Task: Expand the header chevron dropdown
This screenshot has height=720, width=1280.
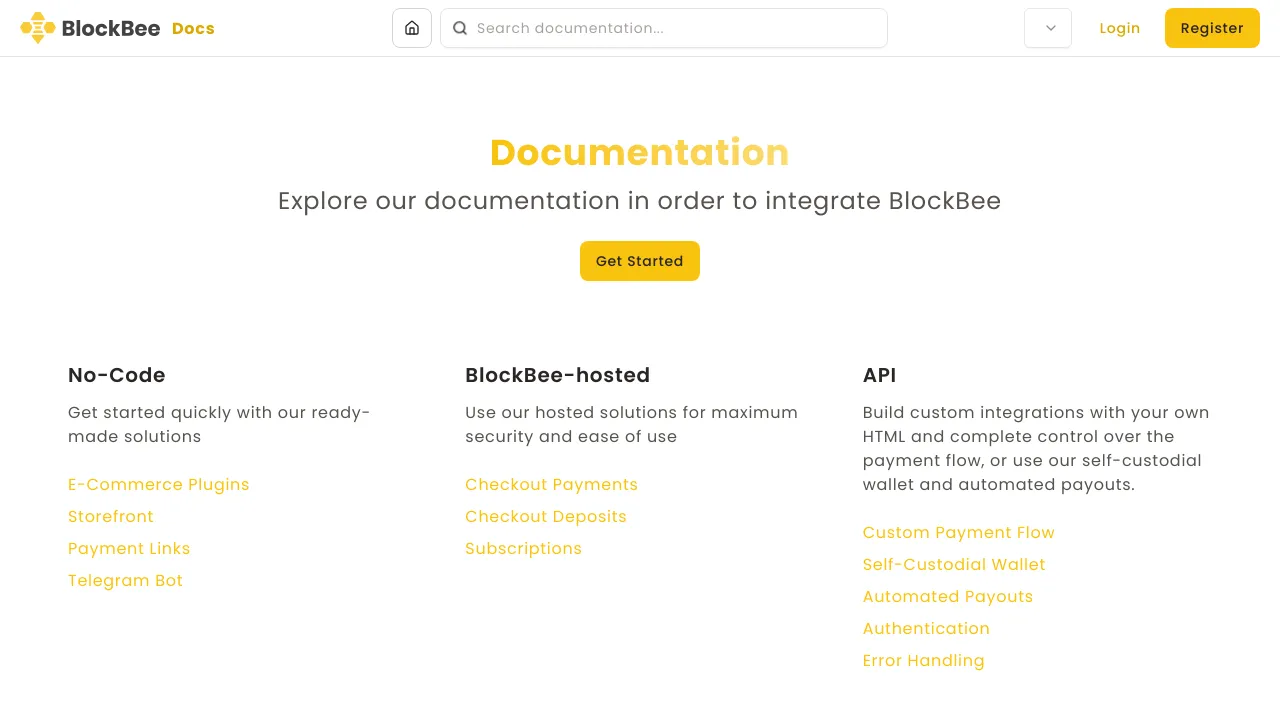Action: pos(1048,28)
